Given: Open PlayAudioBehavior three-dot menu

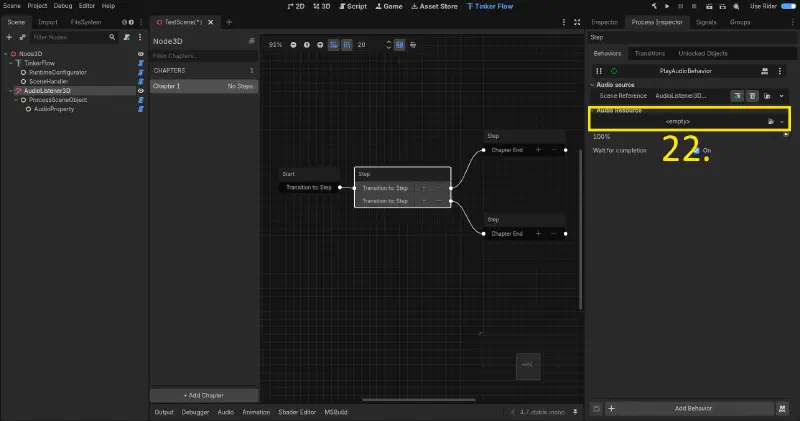Looking at the screenshot, I should [780, 71].
